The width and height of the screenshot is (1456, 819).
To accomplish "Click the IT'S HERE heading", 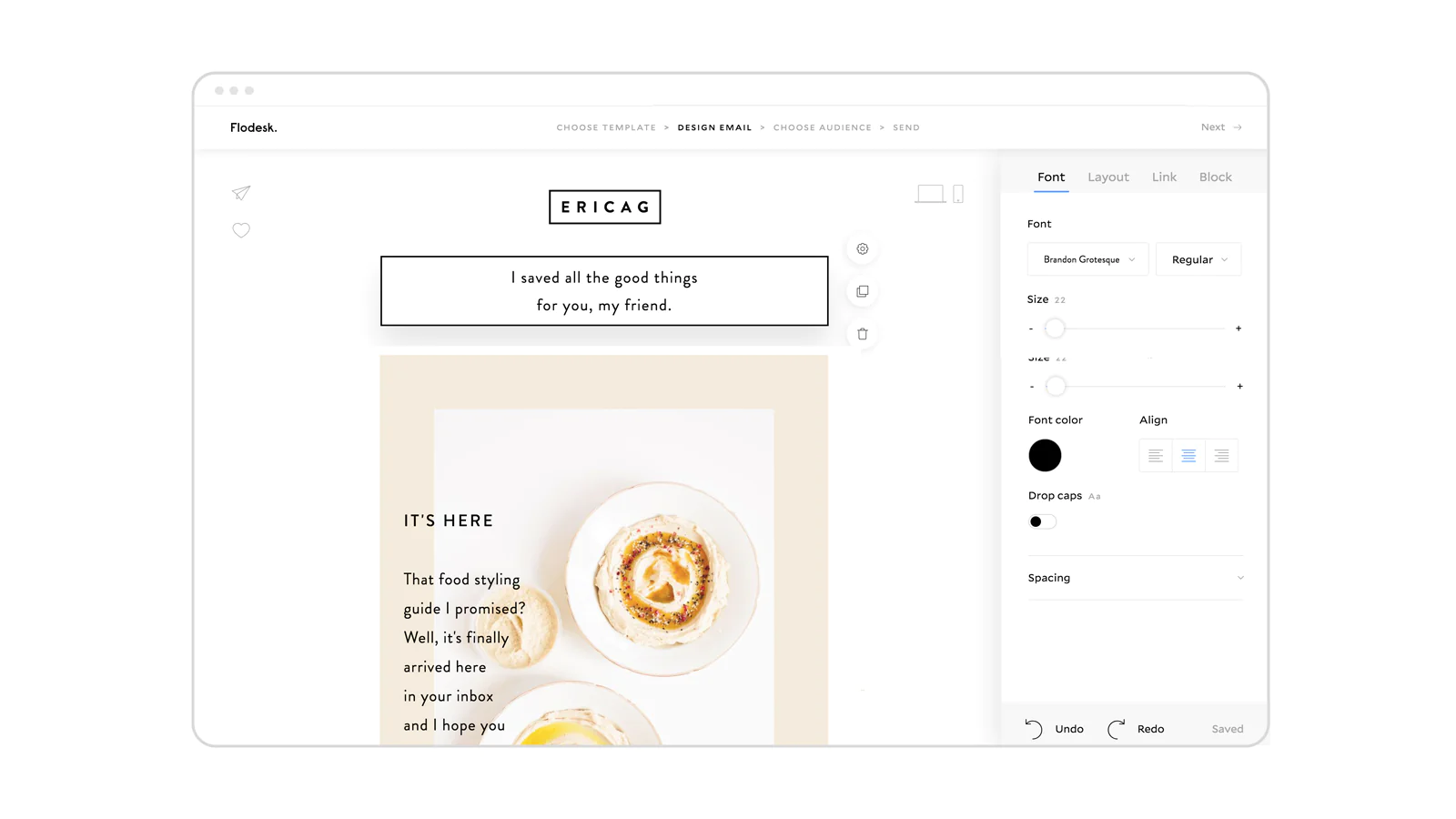I will pos(449,521).
